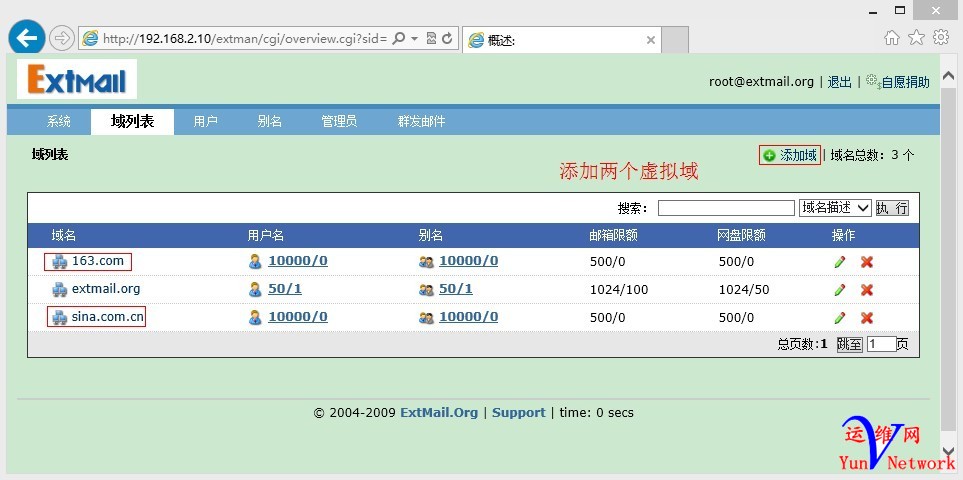This screenshot has width=963, height=480.
Task: Click extmail.org netdisk quota 1024/50
Action: [x=744, y=290]
